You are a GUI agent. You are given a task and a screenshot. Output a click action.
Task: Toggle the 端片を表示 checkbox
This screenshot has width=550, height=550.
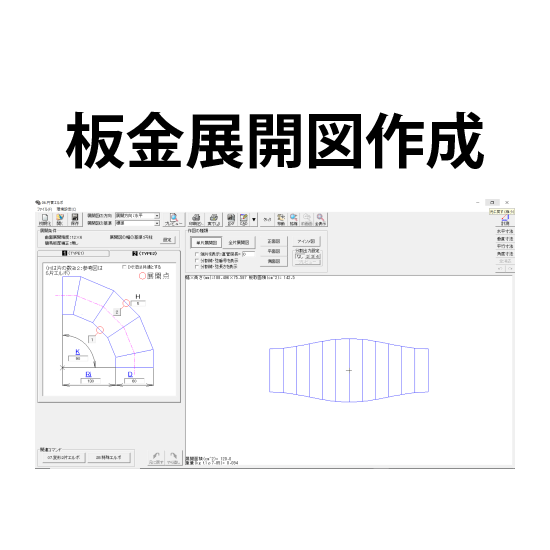click(x=197, y=254)
